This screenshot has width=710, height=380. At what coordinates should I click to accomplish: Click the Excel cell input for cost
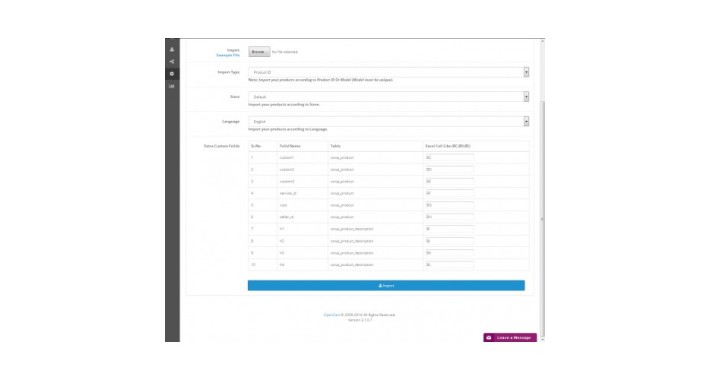click(x=449, y=205)
